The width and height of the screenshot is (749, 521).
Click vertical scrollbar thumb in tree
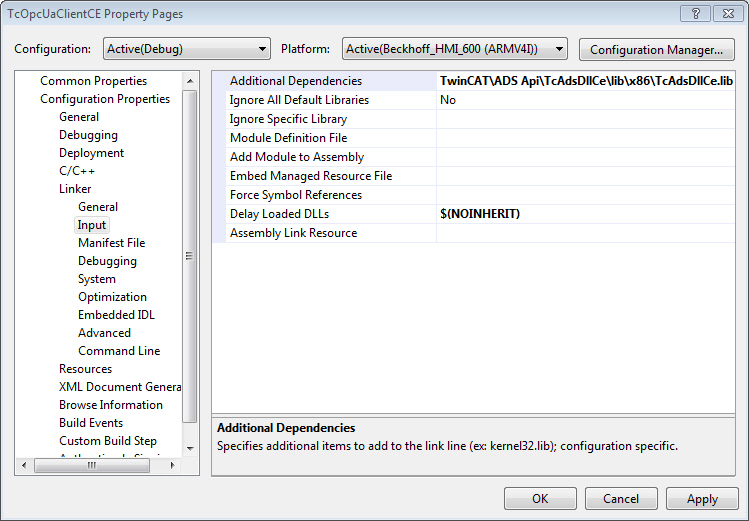point(190,256)
